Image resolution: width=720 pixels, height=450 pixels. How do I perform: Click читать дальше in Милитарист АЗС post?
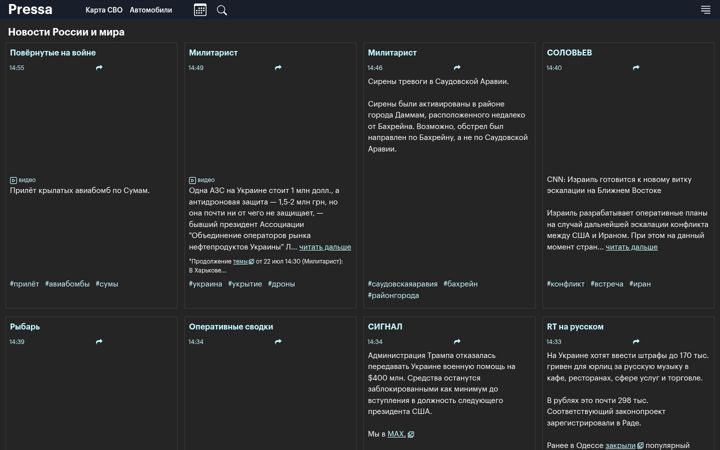(325, 247)
